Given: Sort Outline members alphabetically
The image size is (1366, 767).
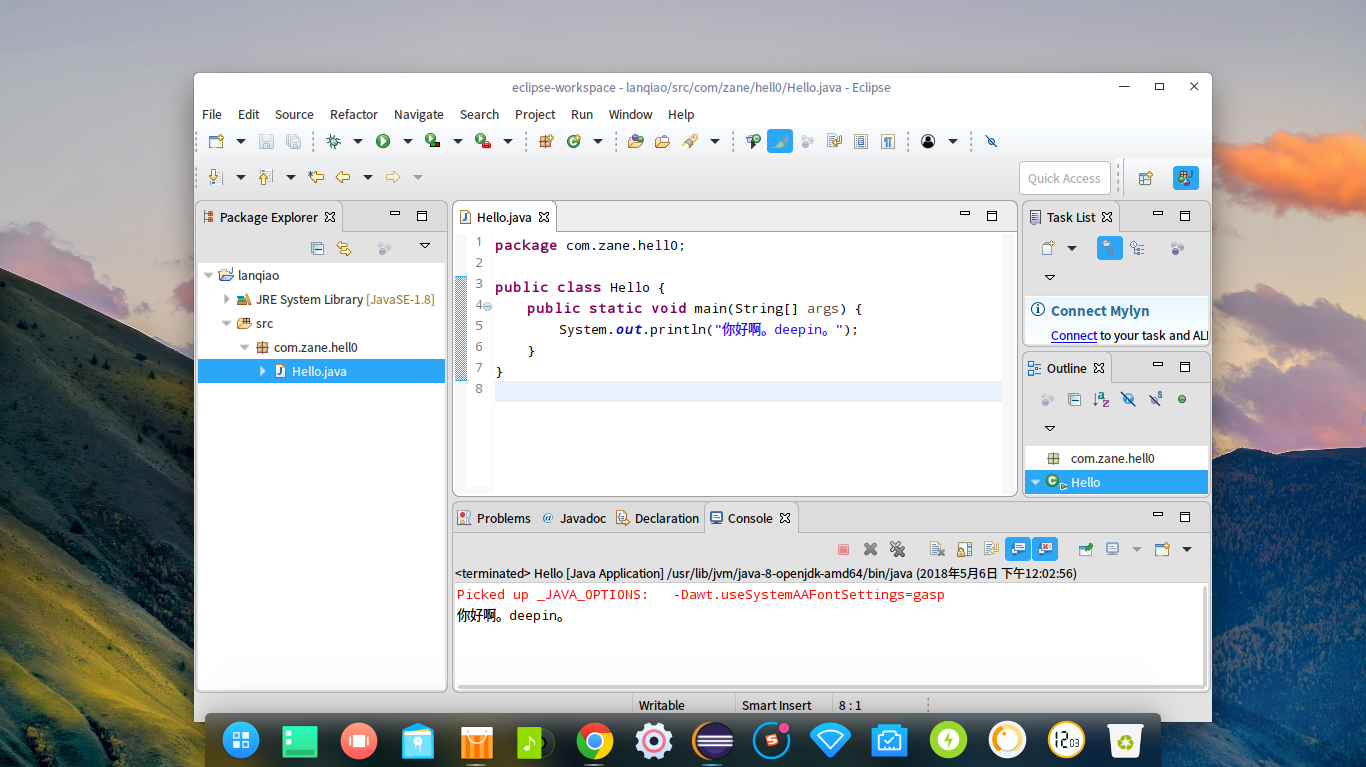Looking at the screenshot, I should tap(1101, 399).
